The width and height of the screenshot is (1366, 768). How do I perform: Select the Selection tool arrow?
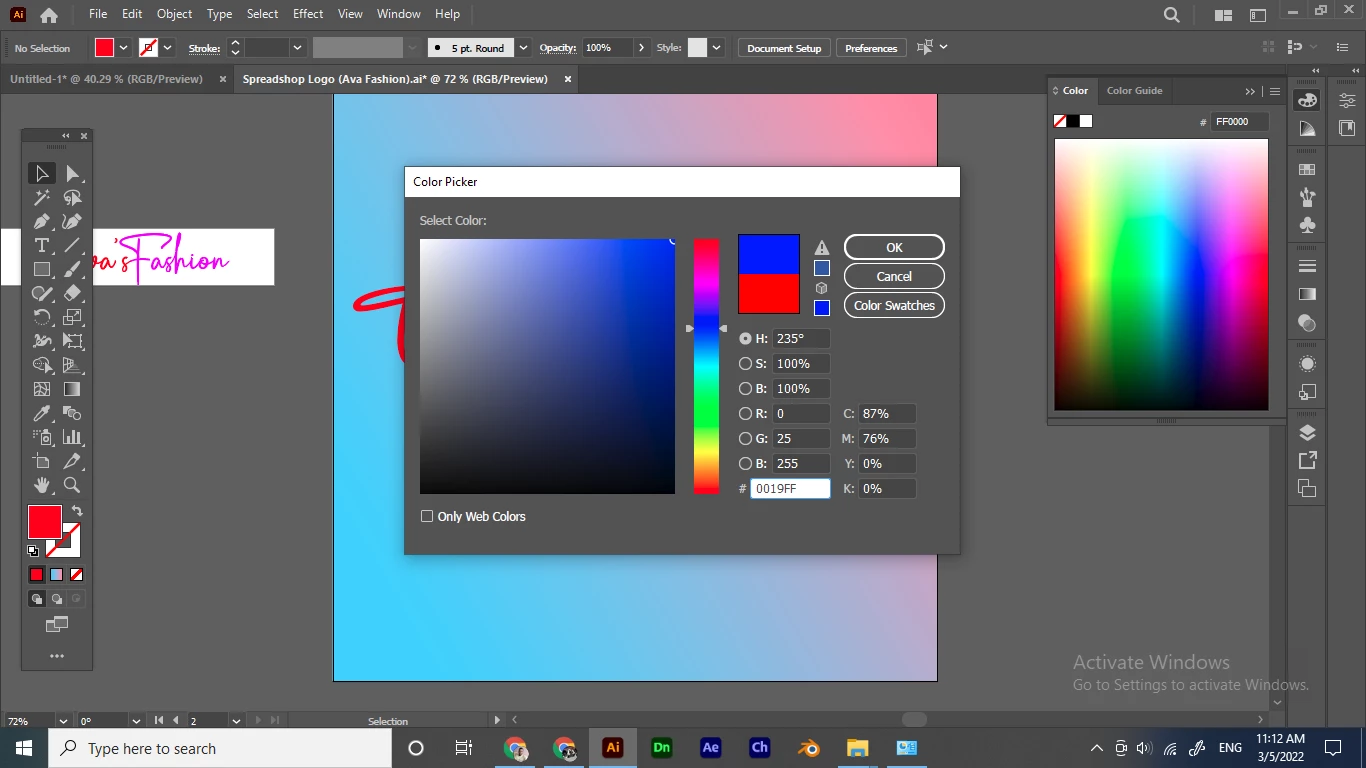[42, 174]
